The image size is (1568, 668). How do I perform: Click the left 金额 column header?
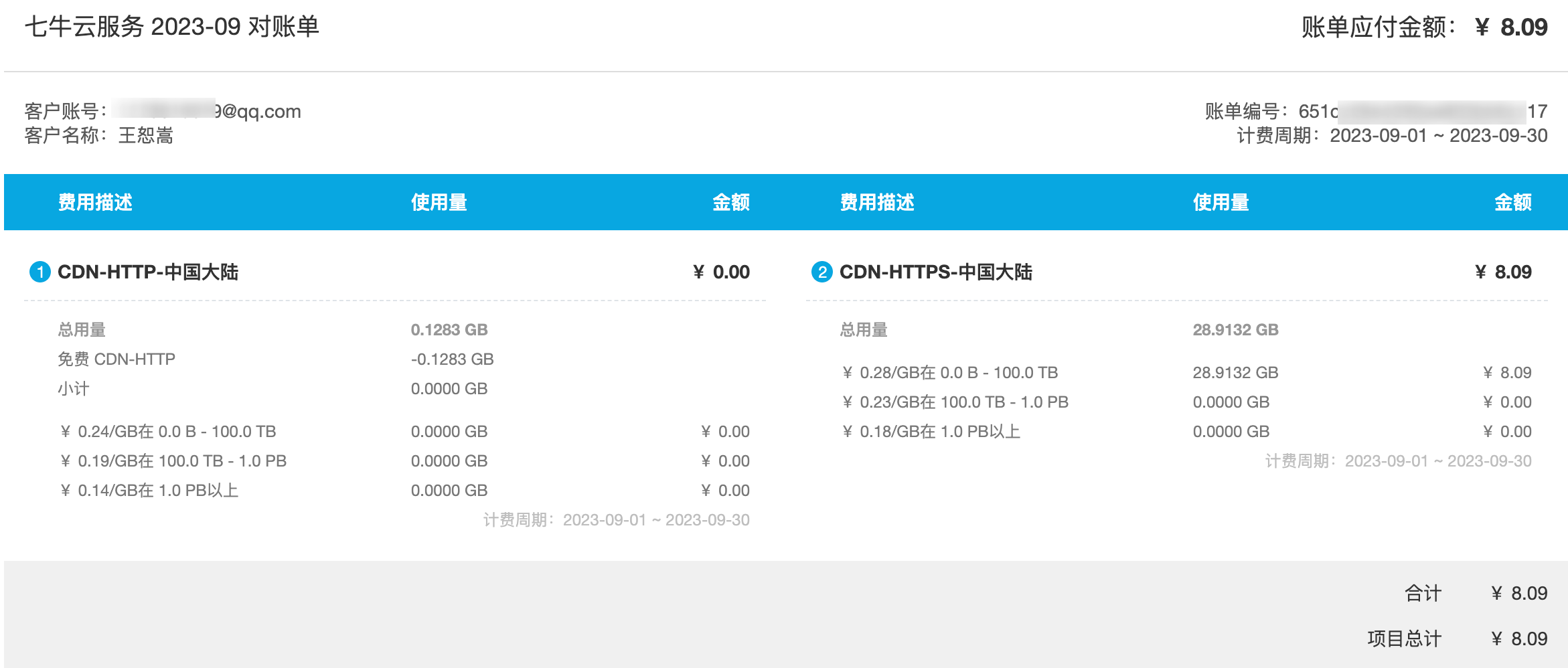731,202
